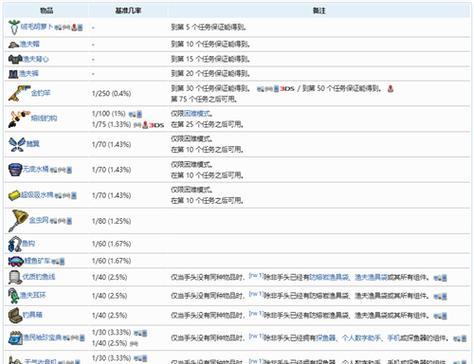This screenshot has height=364, width=474.
Task: Open [nw 1] footnote in fishing line row
Action: 256,275
